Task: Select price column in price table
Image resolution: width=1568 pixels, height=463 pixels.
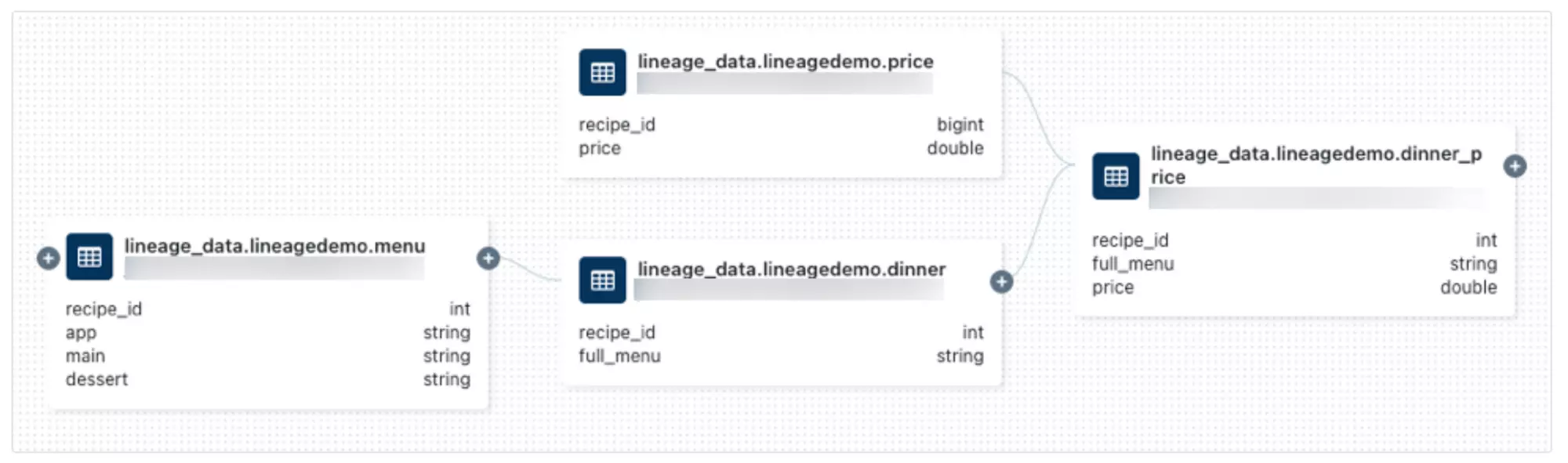Action: (781, 148)
